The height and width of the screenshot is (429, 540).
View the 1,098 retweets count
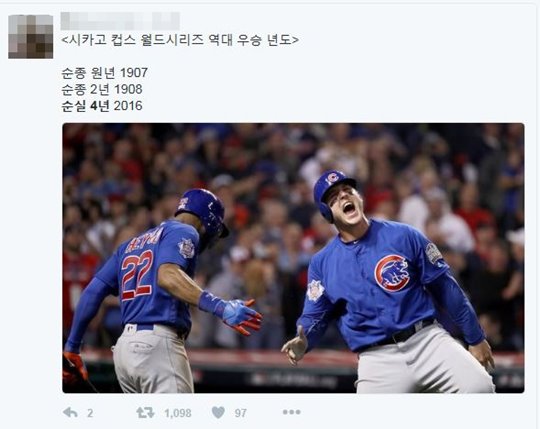point(178,413)
